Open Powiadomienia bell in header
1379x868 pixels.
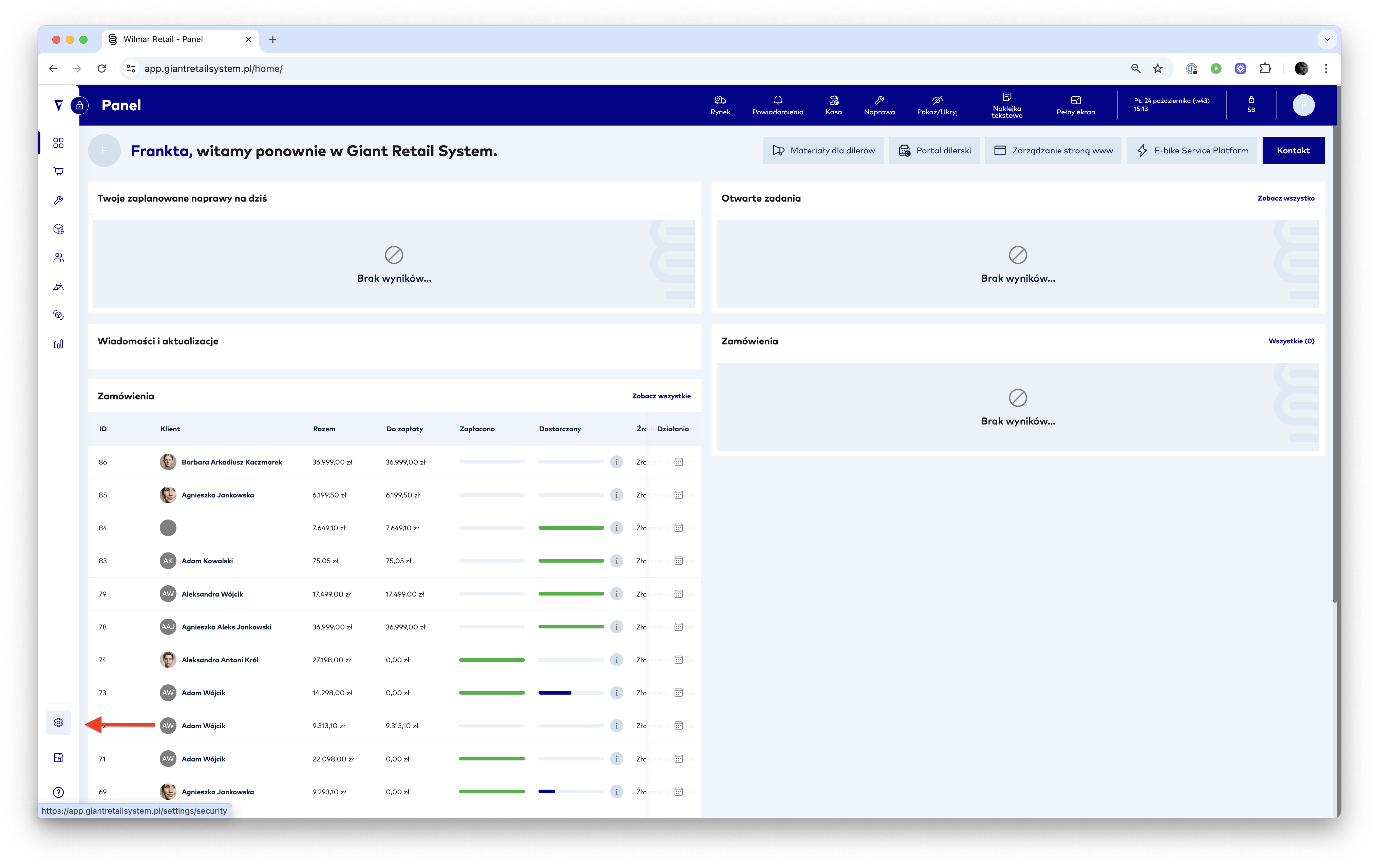(777, 105)
